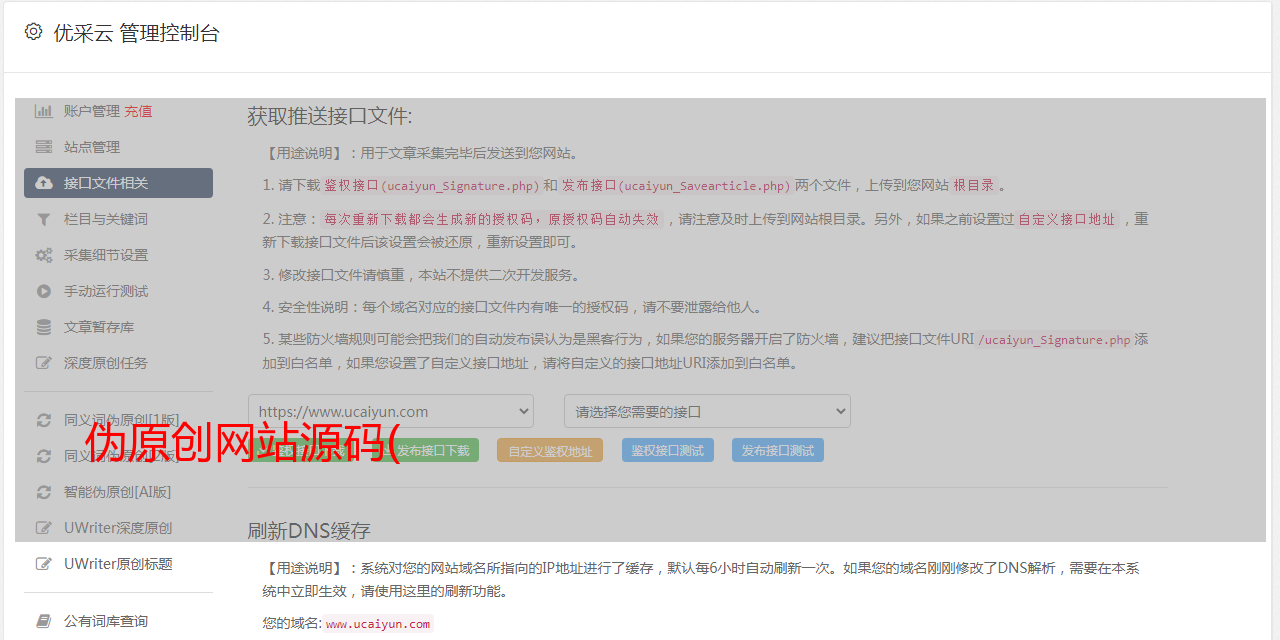The image size is (1280, 640).
Task: Click the 根目录 highlighted text in step 1
Action: click(x=974, y=185)
